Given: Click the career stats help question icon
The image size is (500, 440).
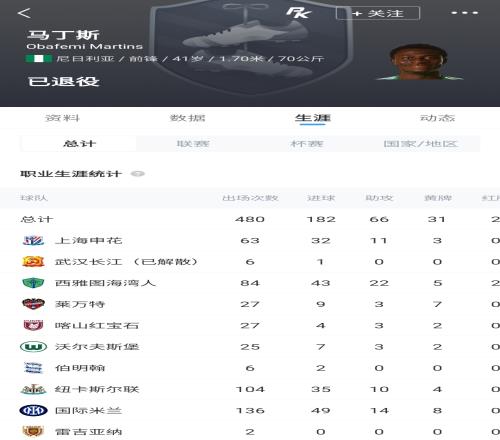Looking at the screenshot, I should pyautogui.click(x=138, y=173).
